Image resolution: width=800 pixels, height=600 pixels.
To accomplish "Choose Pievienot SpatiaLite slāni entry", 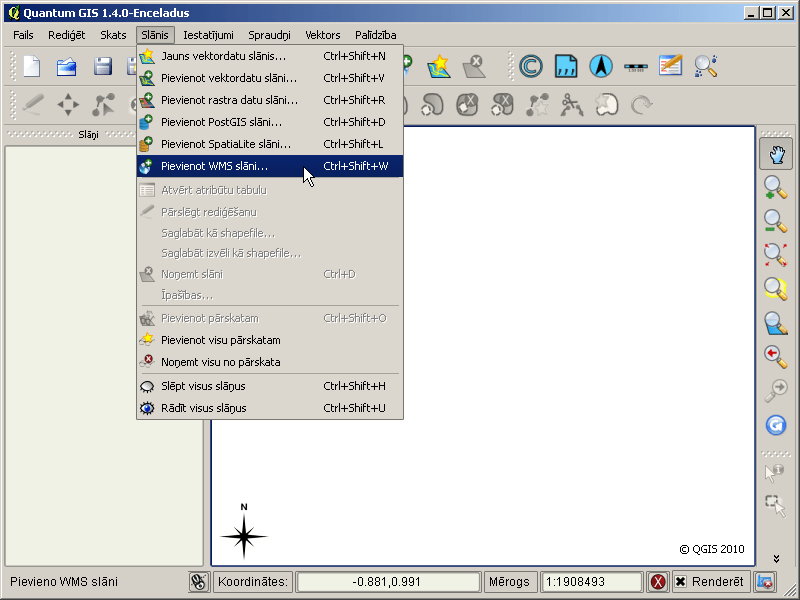I will pos(270,144).
